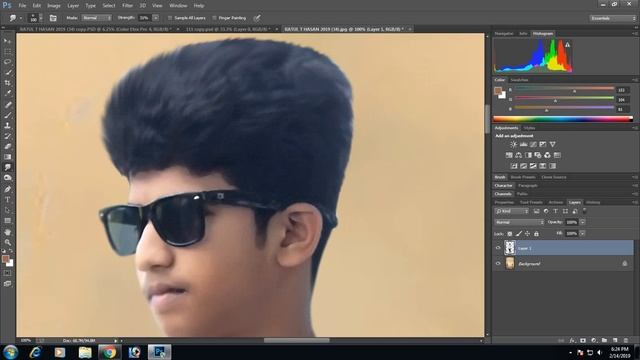Select the Quick Selection tool
640x360 pixels.
pos(7,73)
